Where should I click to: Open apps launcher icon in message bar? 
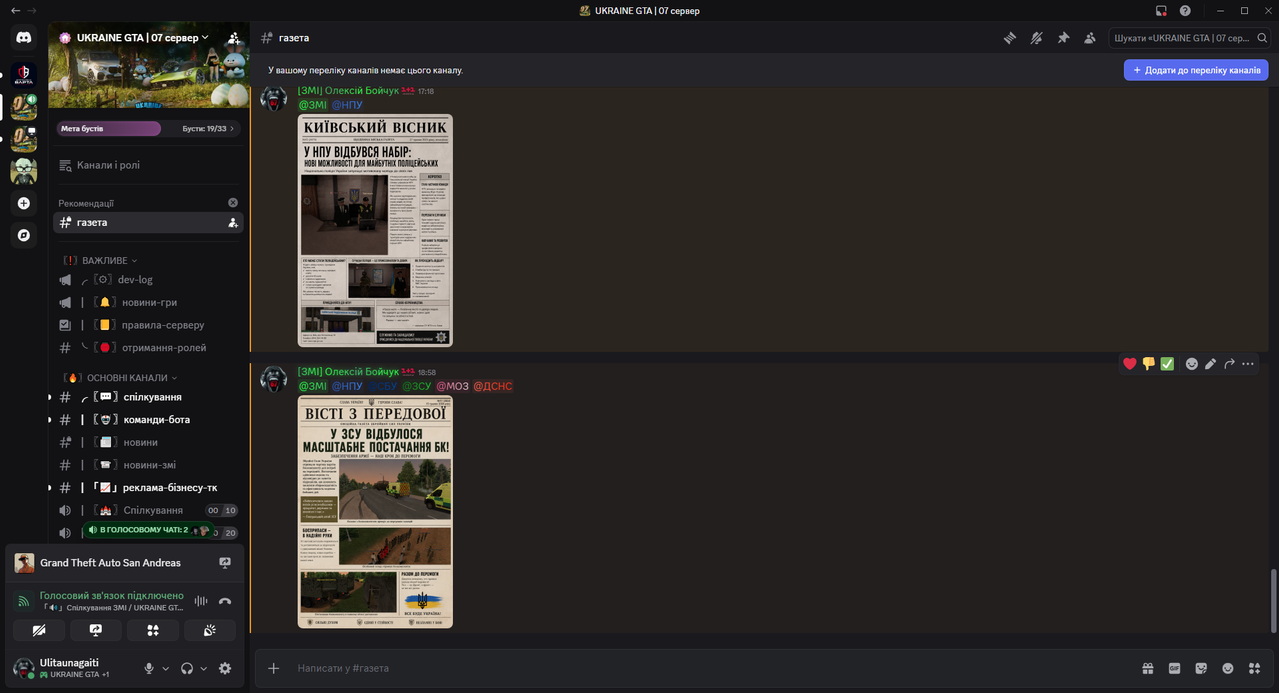[x=1254, y=668]
